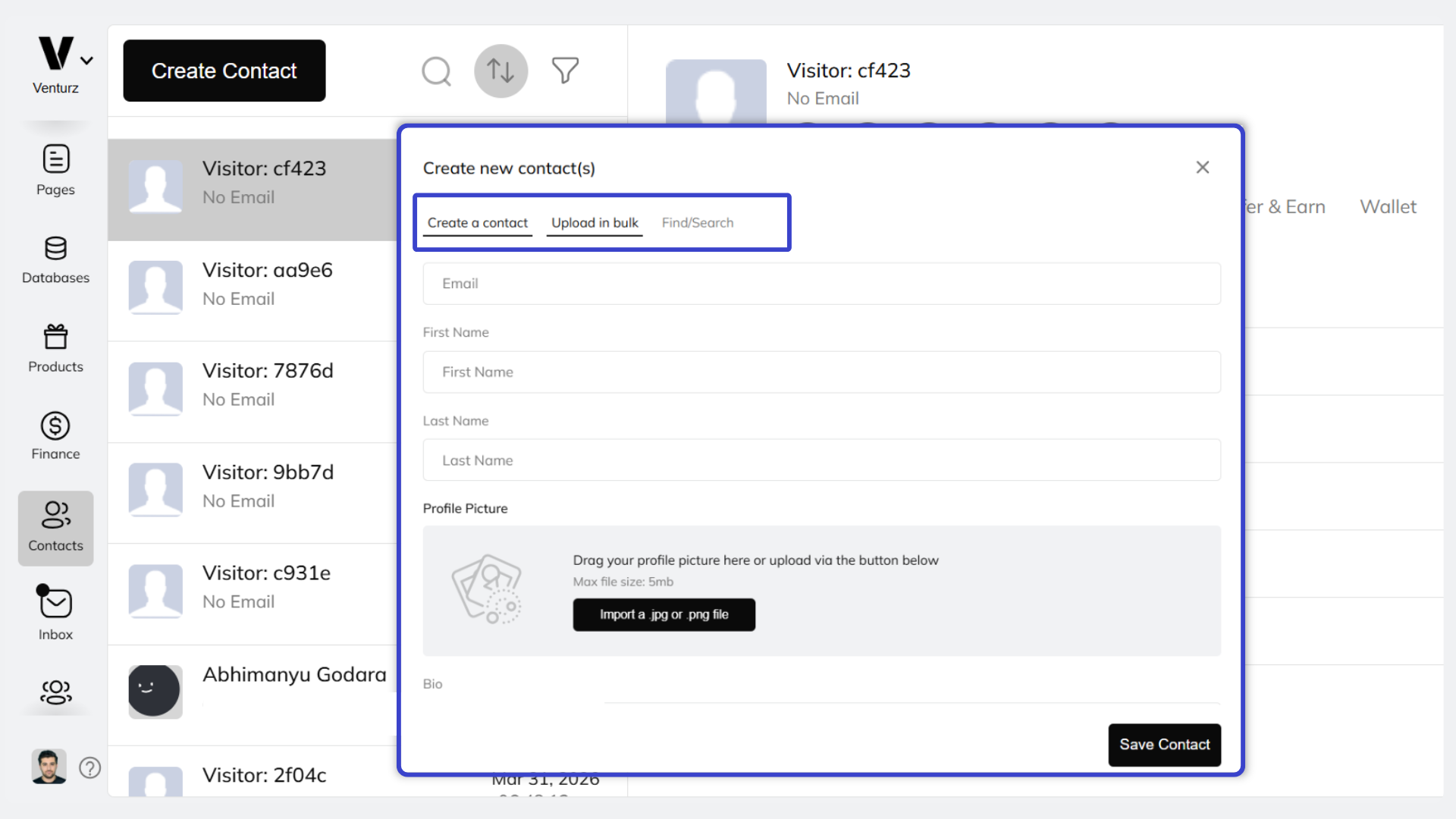
Task: Close the Create new contact(s) dialog
Action: 1203,167
